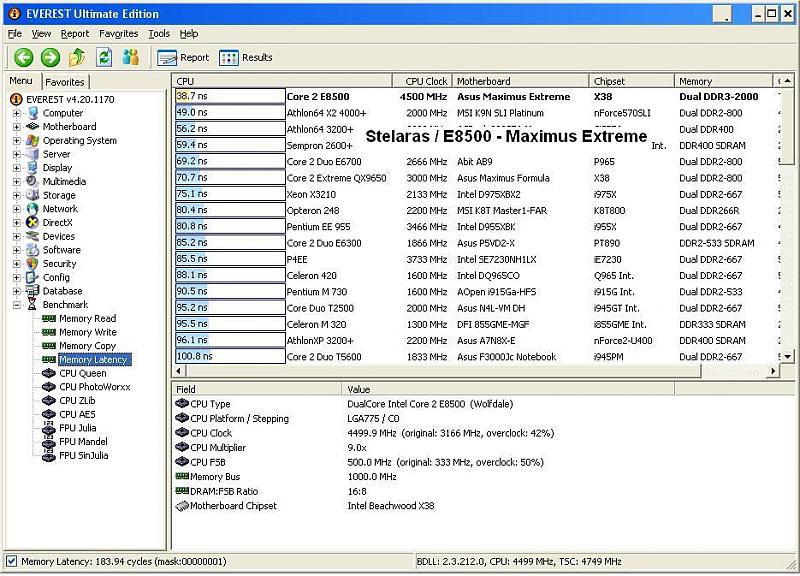This screenshot has width=800, height=576.
Task: Open the Favorites menu
Action: click(119, 34)
